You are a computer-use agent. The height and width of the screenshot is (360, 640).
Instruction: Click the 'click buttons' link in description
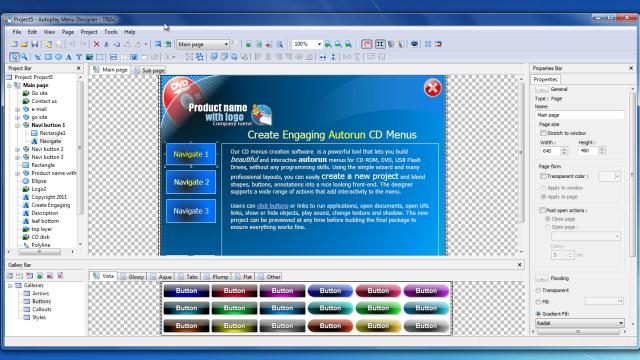pyautogui.click(x=272, y=206)
